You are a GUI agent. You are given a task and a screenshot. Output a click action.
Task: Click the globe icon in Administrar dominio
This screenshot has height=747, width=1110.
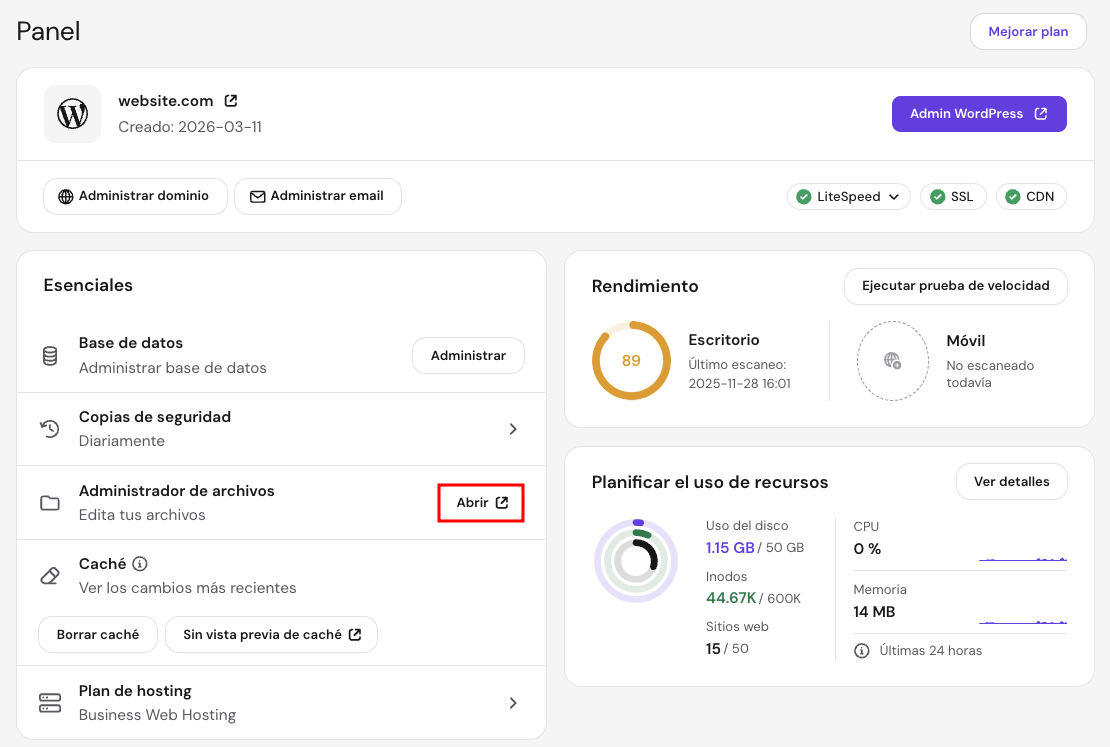[x=66, y=196]
